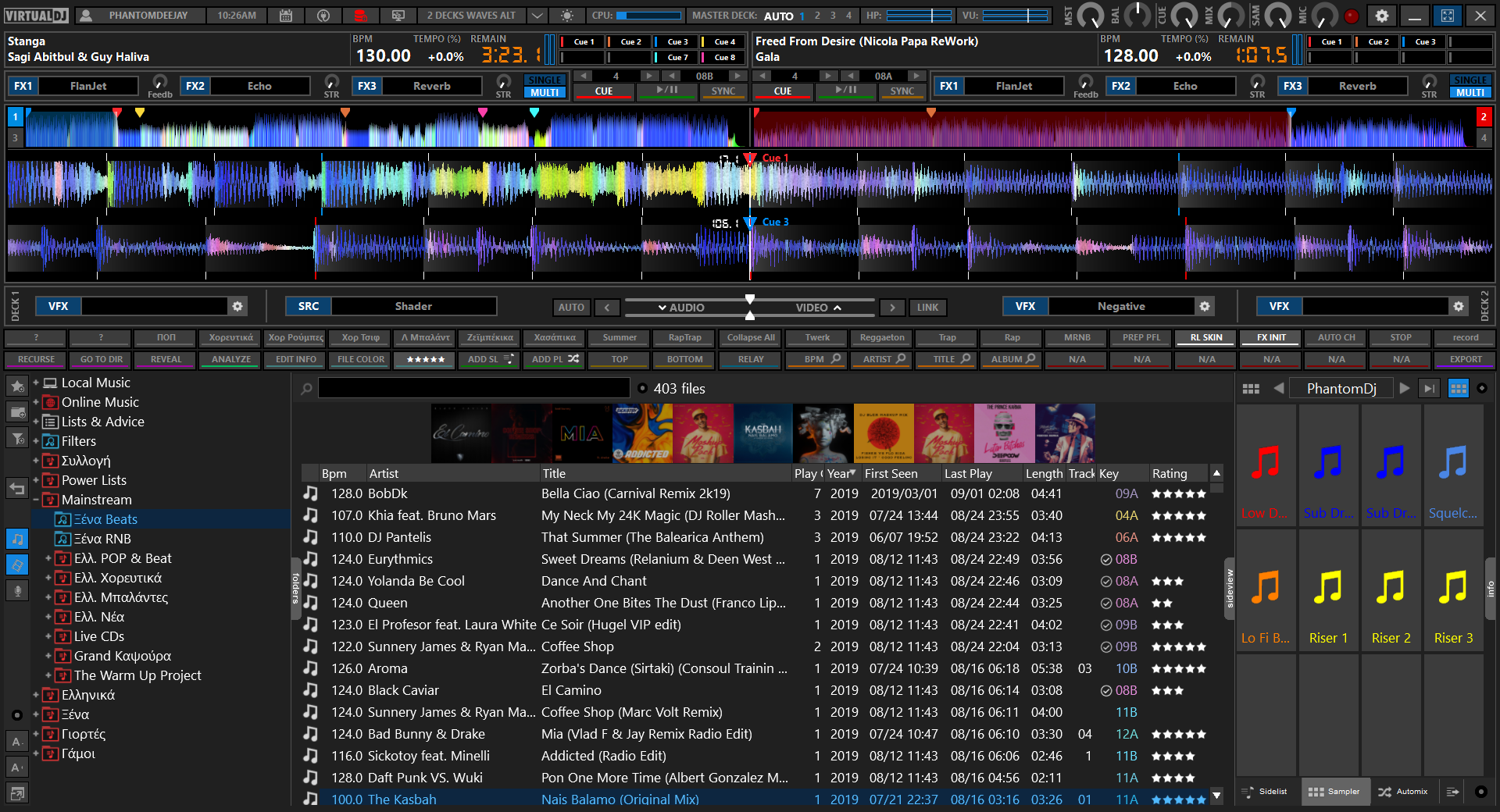Open the layout dropdown next to 2 DECKS WAVES ALT

pyautogui.click(x=537, y=16)
